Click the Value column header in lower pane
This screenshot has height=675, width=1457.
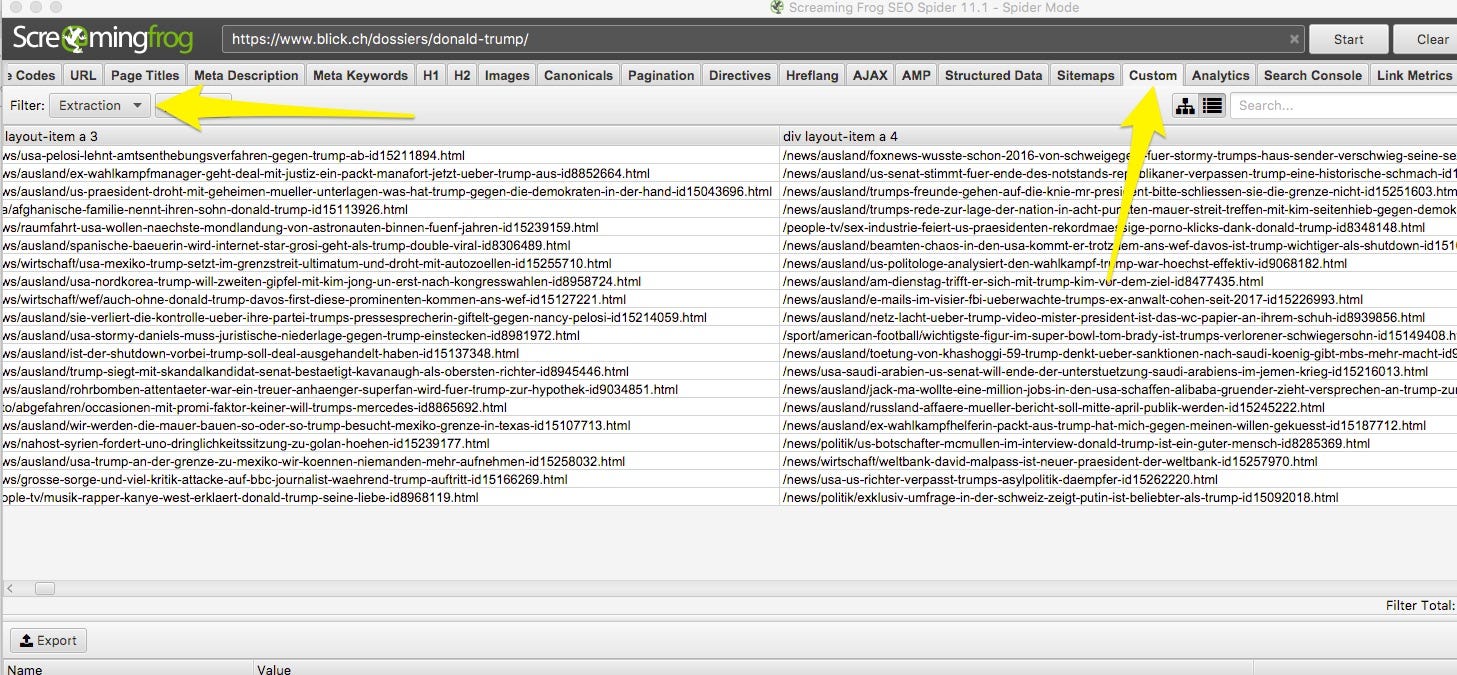click(753, 668)
